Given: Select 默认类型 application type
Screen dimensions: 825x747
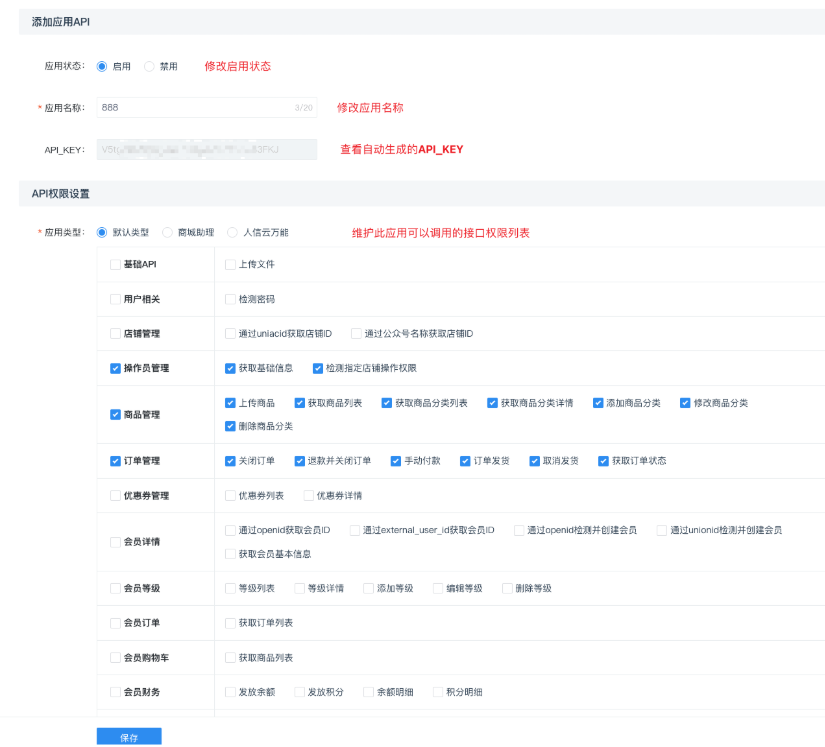Looking at the screenshot, I should point(102,233).
